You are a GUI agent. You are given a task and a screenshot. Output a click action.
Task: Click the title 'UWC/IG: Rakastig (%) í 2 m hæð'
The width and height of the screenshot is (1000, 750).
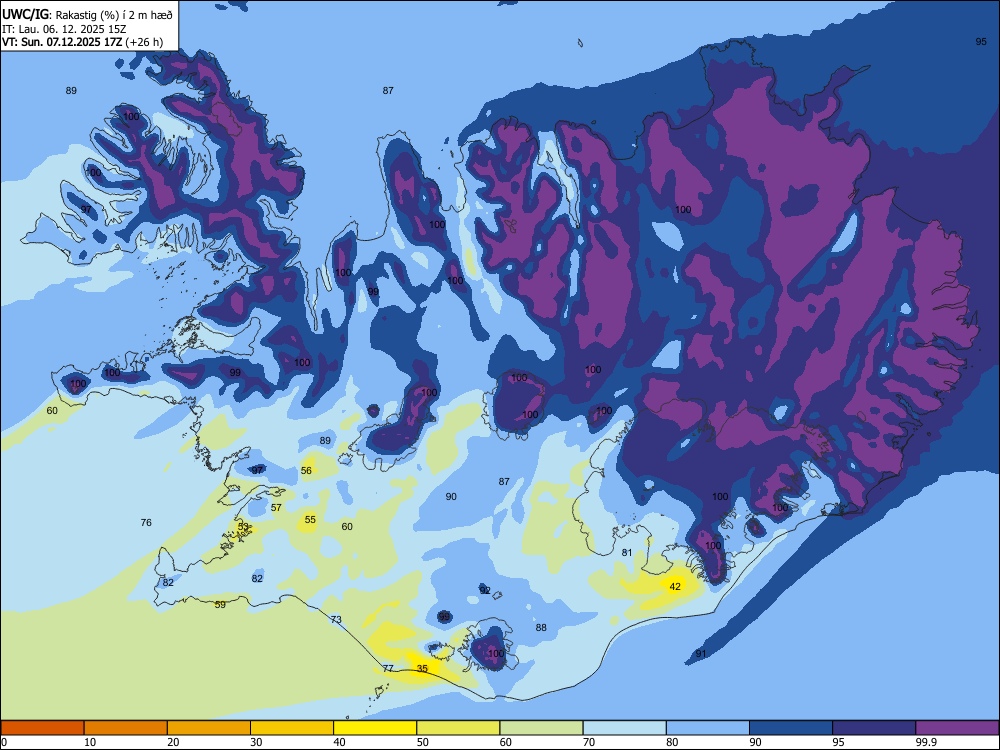coord(87,14)
